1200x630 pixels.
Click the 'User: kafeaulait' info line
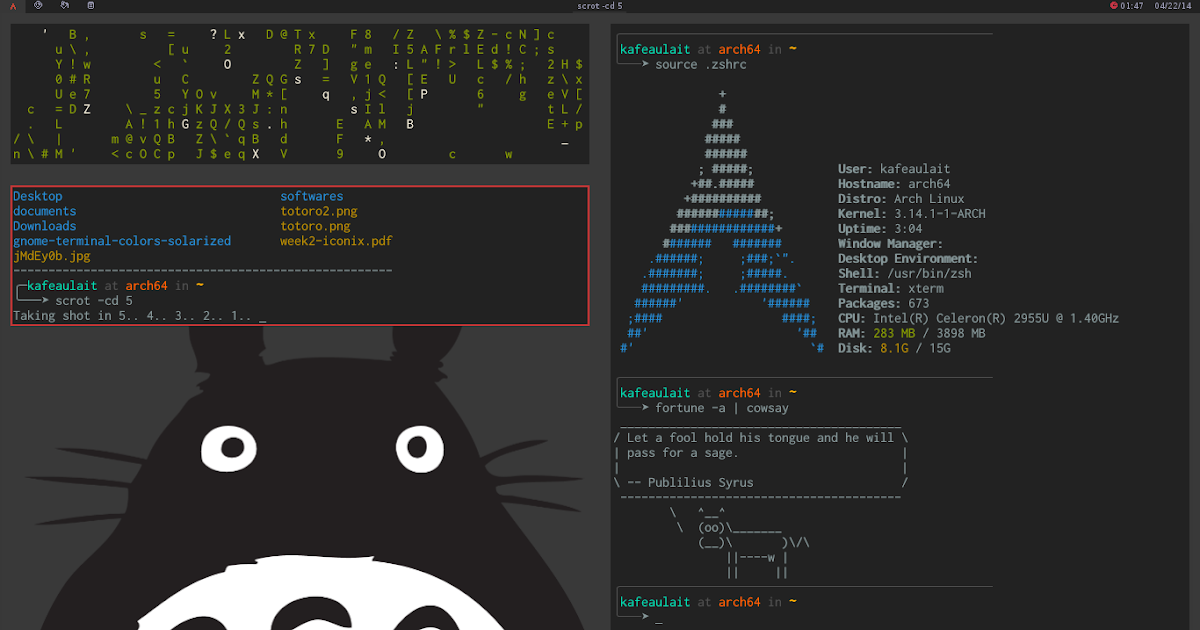pos(894,169)
